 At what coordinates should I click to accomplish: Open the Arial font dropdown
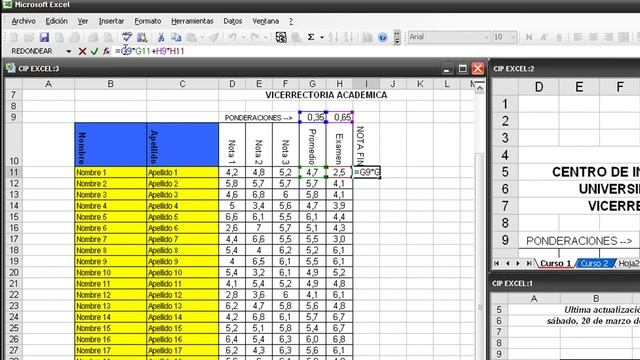tap(487, 38)
